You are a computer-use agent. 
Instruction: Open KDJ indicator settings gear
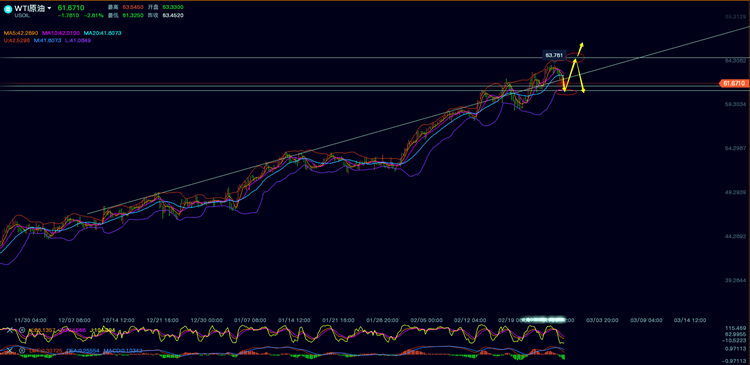tap(22, 330)
